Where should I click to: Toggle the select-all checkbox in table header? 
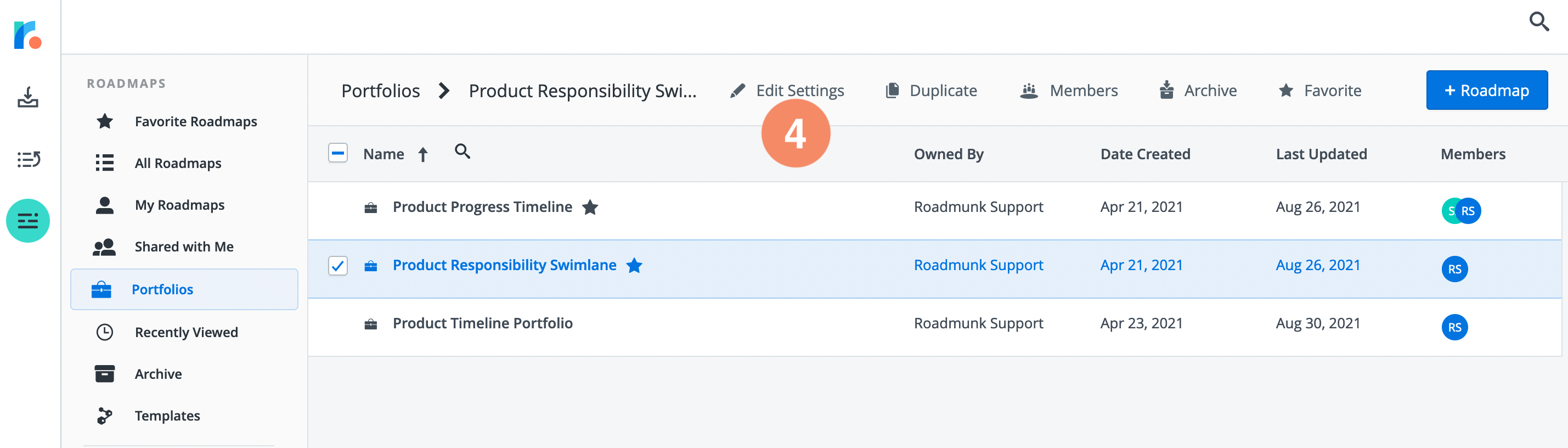338,153
